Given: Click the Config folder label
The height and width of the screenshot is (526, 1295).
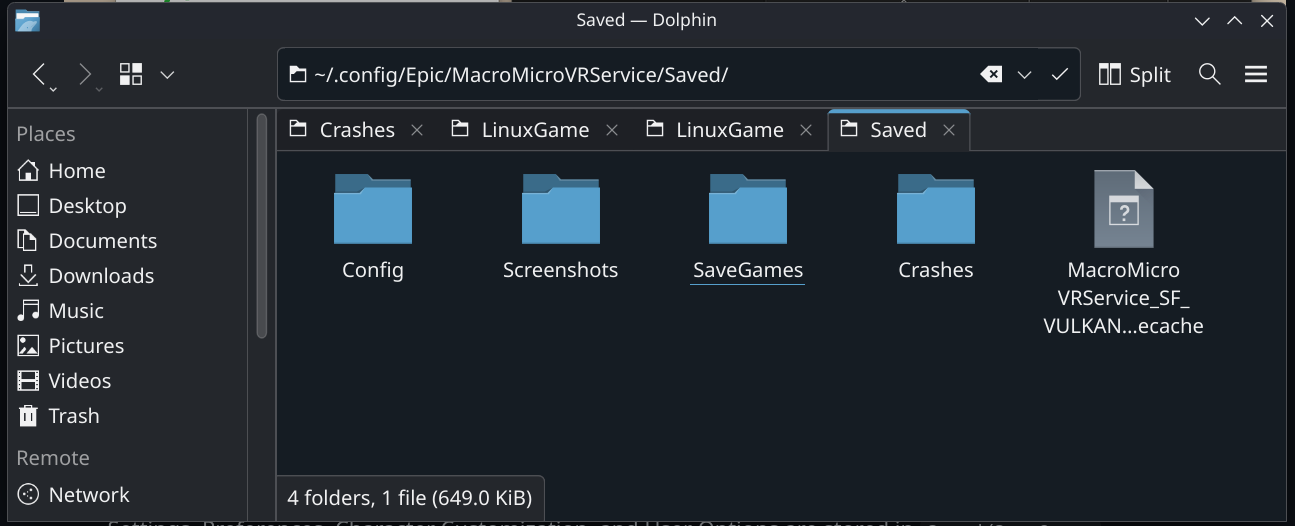Looking at the screenshot, I should pos(373,270).
